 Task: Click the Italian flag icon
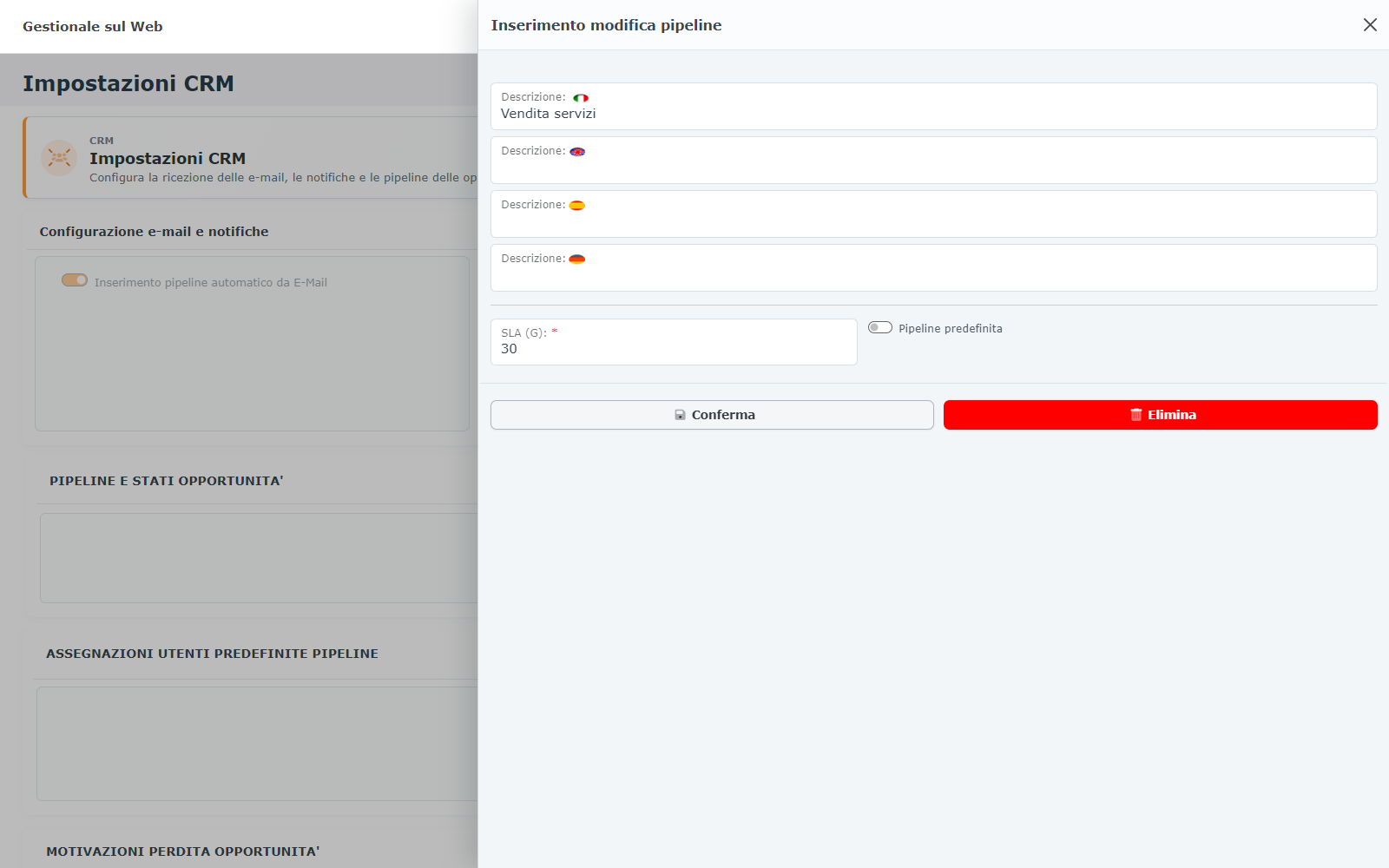pyautogui.click(x=581, y=98)
